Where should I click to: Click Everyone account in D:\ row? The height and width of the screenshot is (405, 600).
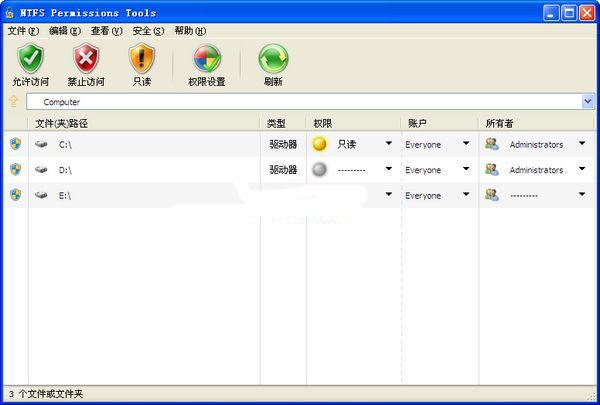(423, 170)
